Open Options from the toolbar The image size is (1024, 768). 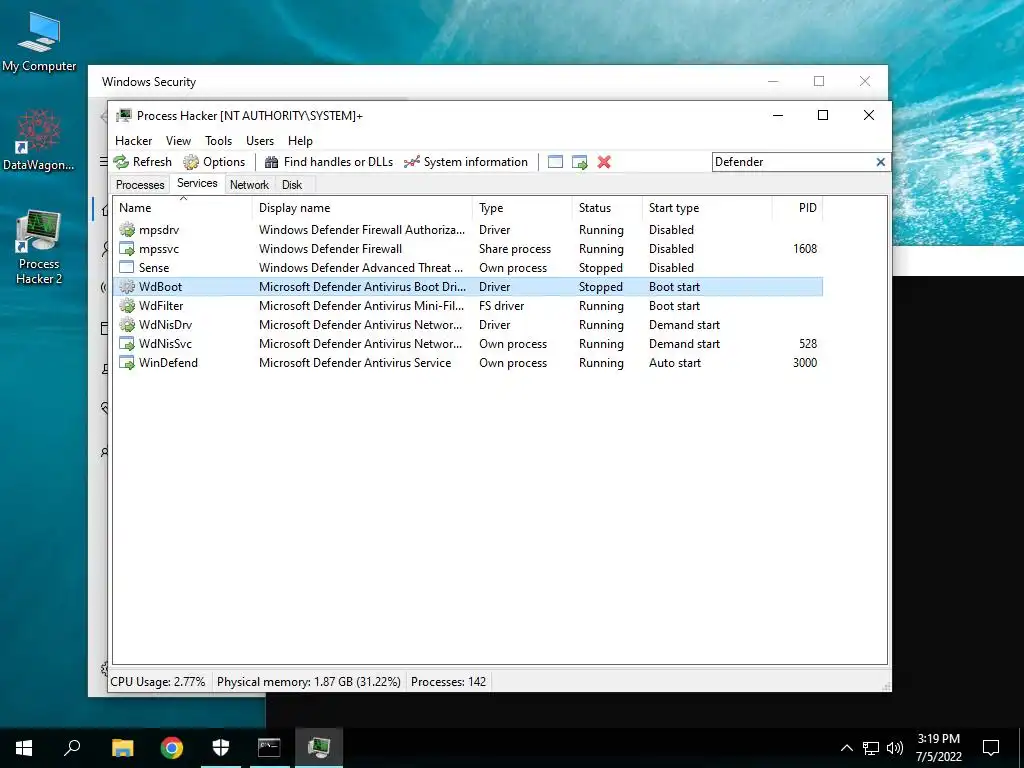pos(214,162)
